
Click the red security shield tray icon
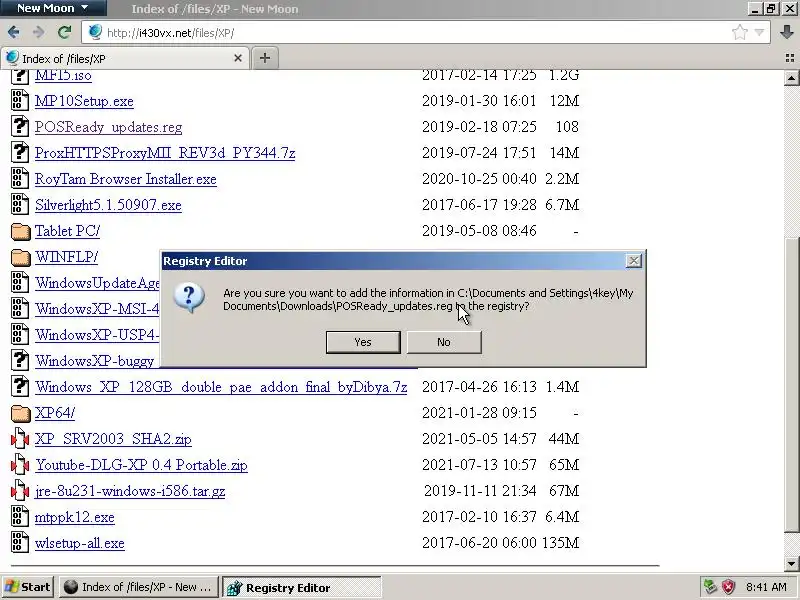[729, 587]
